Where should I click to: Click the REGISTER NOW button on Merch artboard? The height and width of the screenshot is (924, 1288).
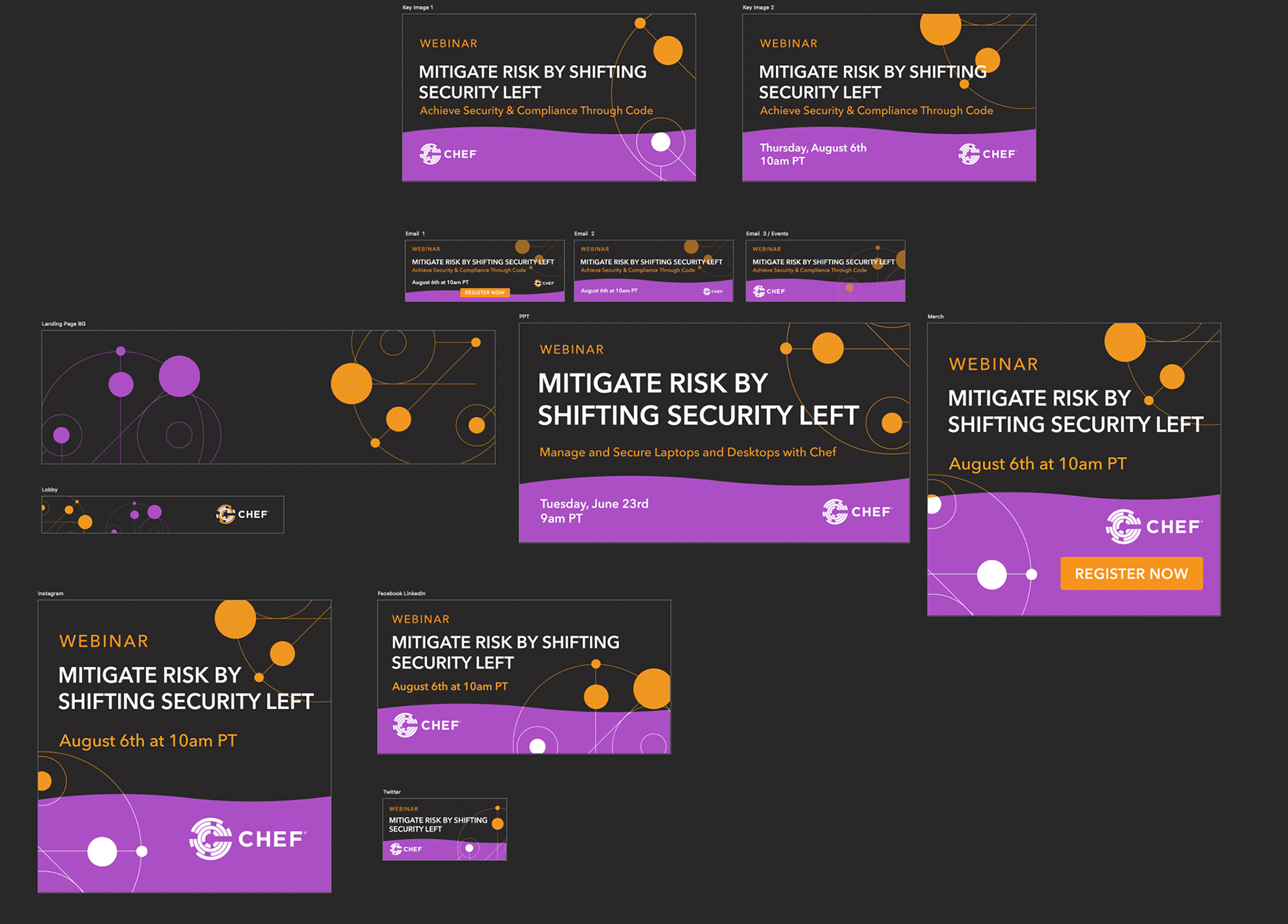1131,573
